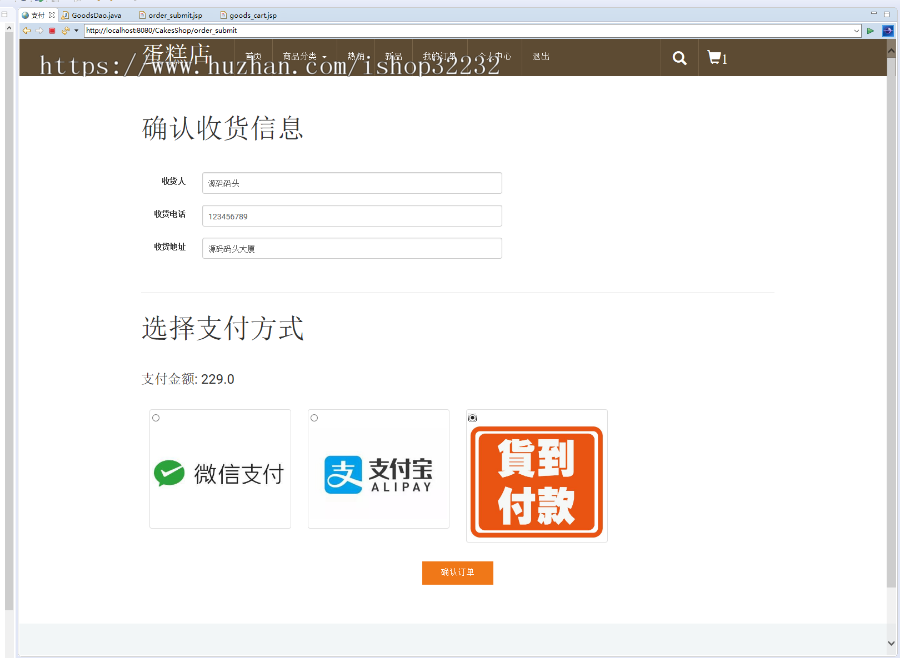The height and width of the screenshot is (658, 900).
Task: Click the shopping cart icon showing 1 item
Action: pos(714,57)
